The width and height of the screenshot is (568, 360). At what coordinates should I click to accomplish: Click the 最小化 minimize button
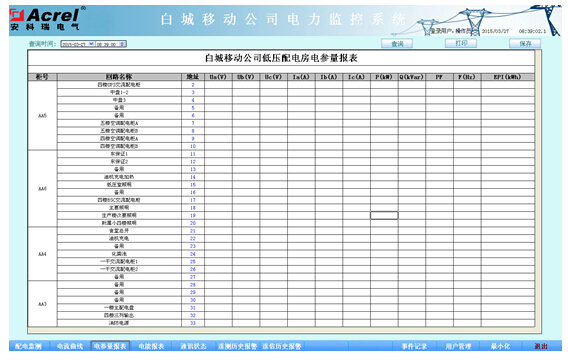click(501, 346)
